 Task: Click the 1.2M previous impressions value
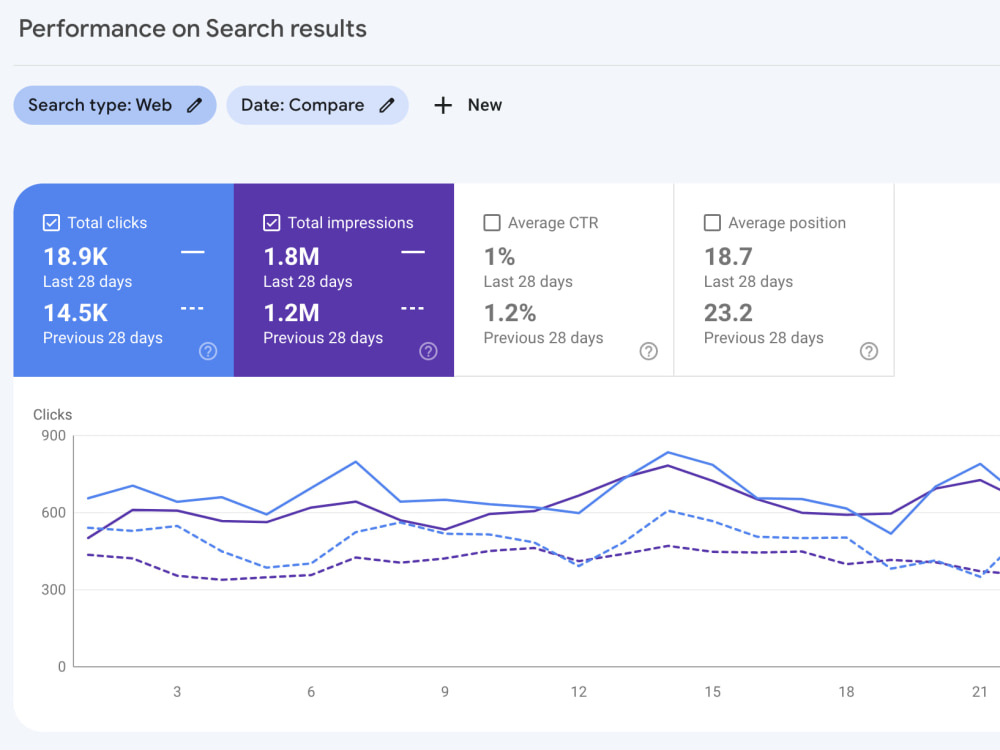[x=291, y=313]
